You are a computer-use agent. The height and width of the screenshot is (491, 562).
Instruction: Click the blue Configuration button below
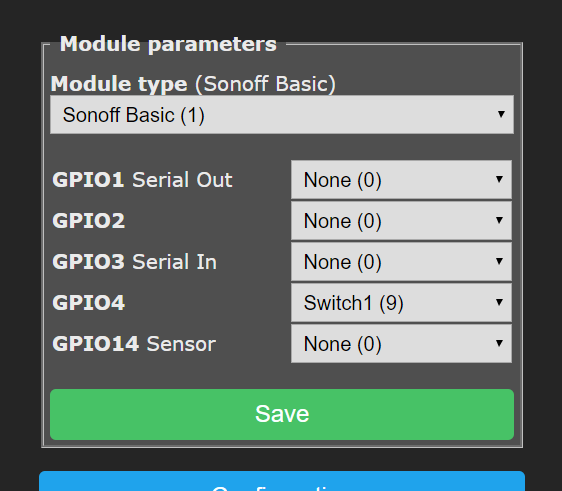click(x=282, y=481)
